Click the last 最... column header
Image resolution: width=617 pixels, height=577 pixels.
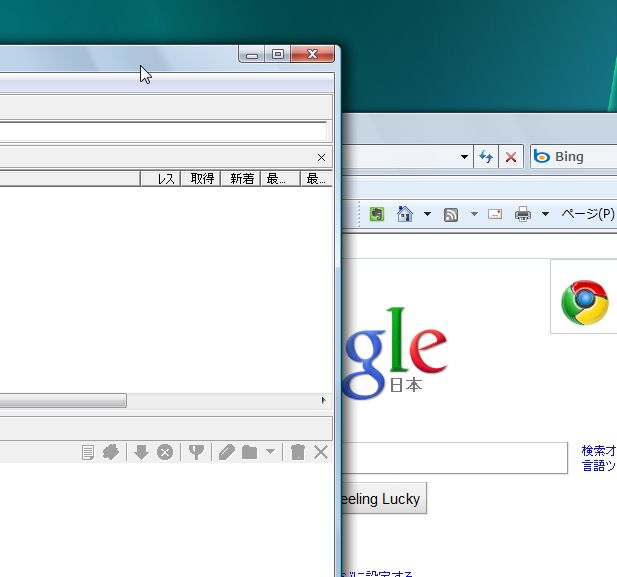[317, 179]
